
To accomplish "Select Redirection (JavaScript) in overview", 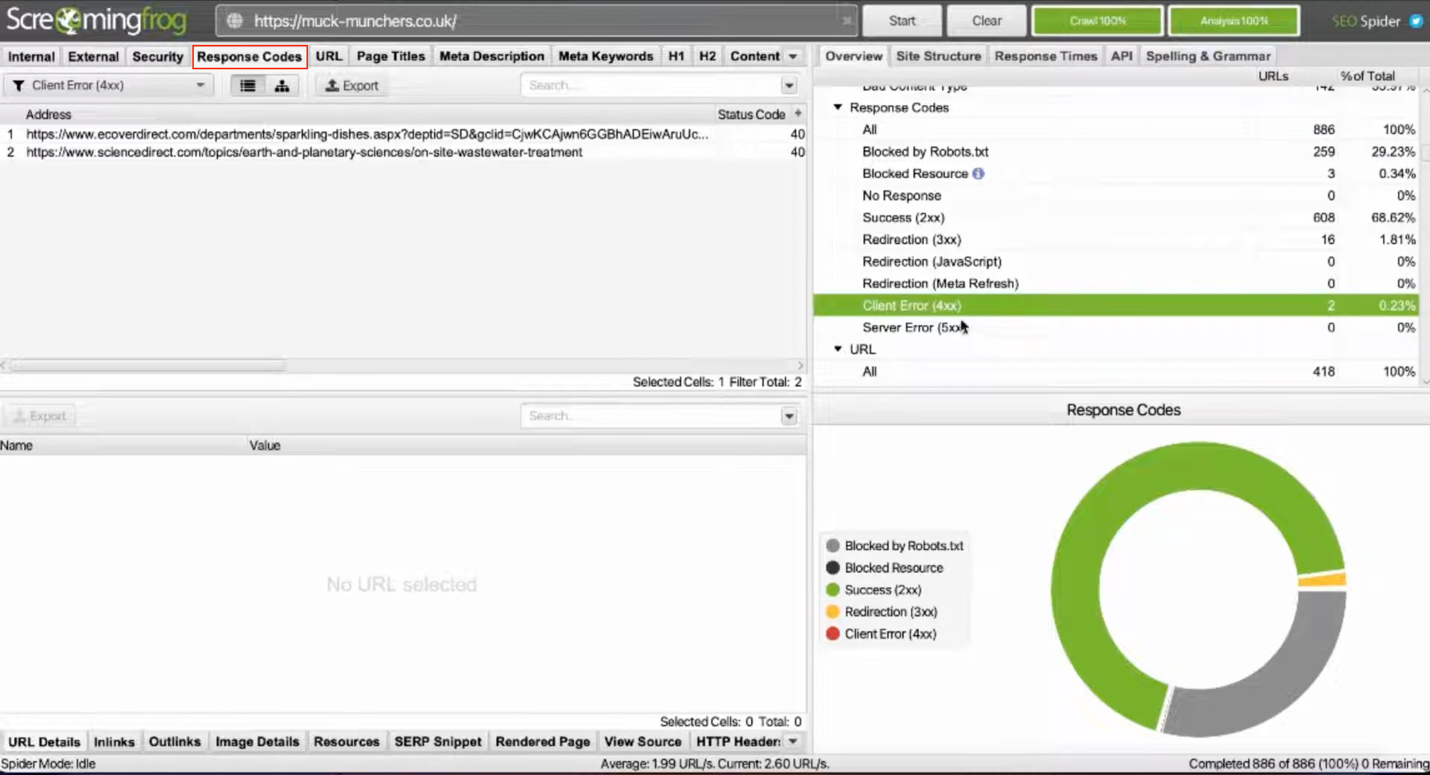I will coord(1116,262).
